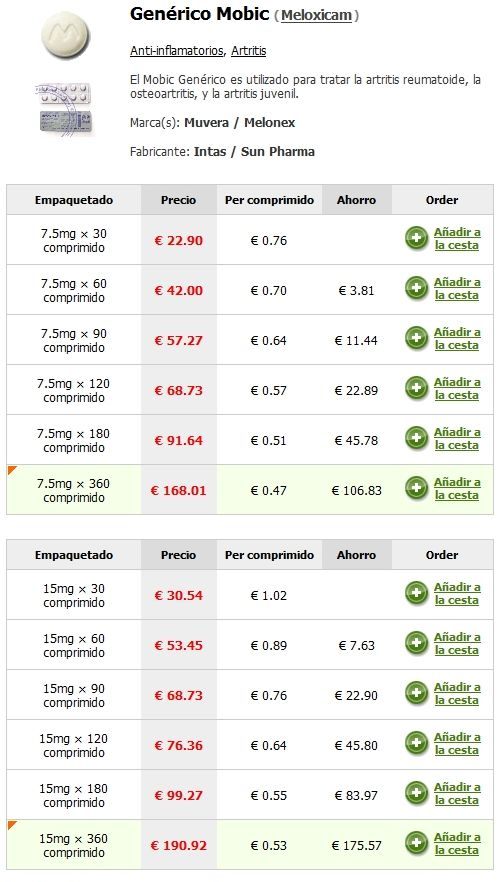Select the € 168.01 price cell
500x882 pixels.
coord(179,490)
